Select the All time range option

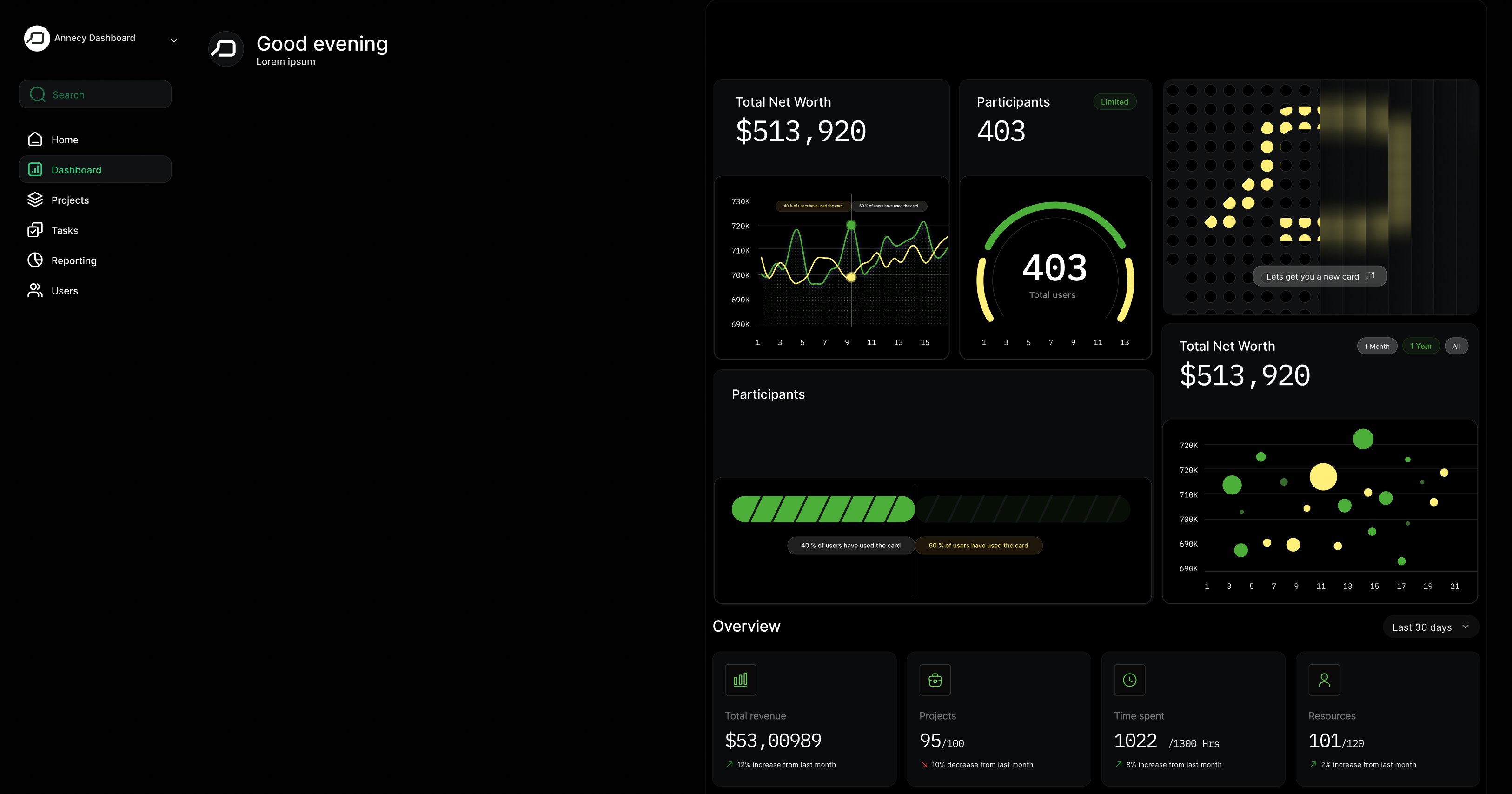(1457, 346)
